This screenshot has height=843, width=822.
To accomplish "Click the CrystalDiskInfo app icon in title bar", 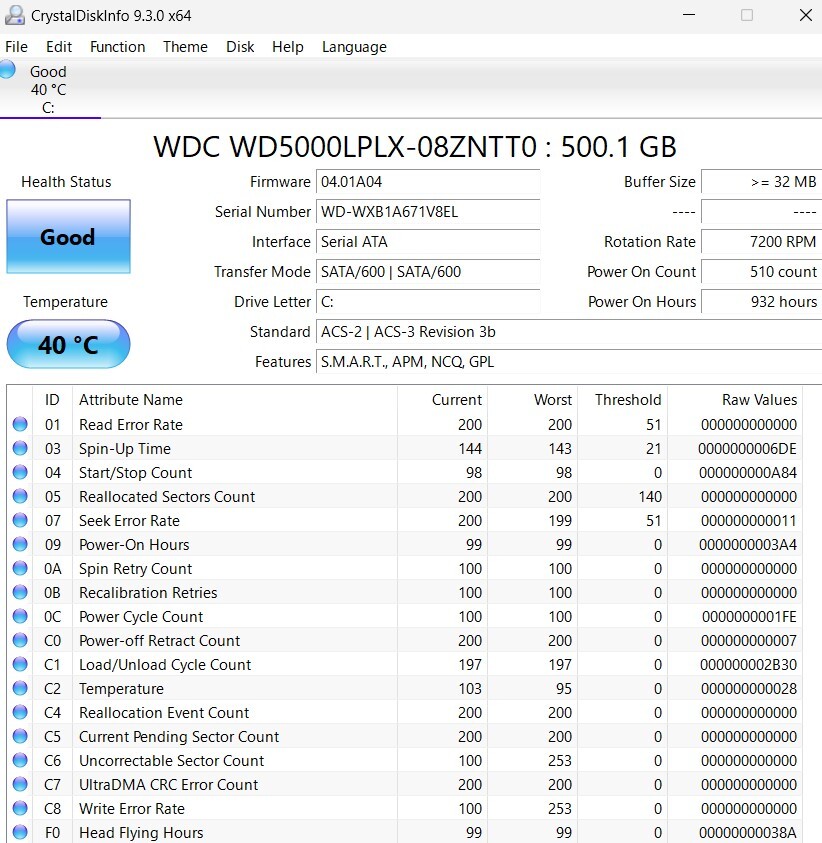I will (x=14, y=15).
